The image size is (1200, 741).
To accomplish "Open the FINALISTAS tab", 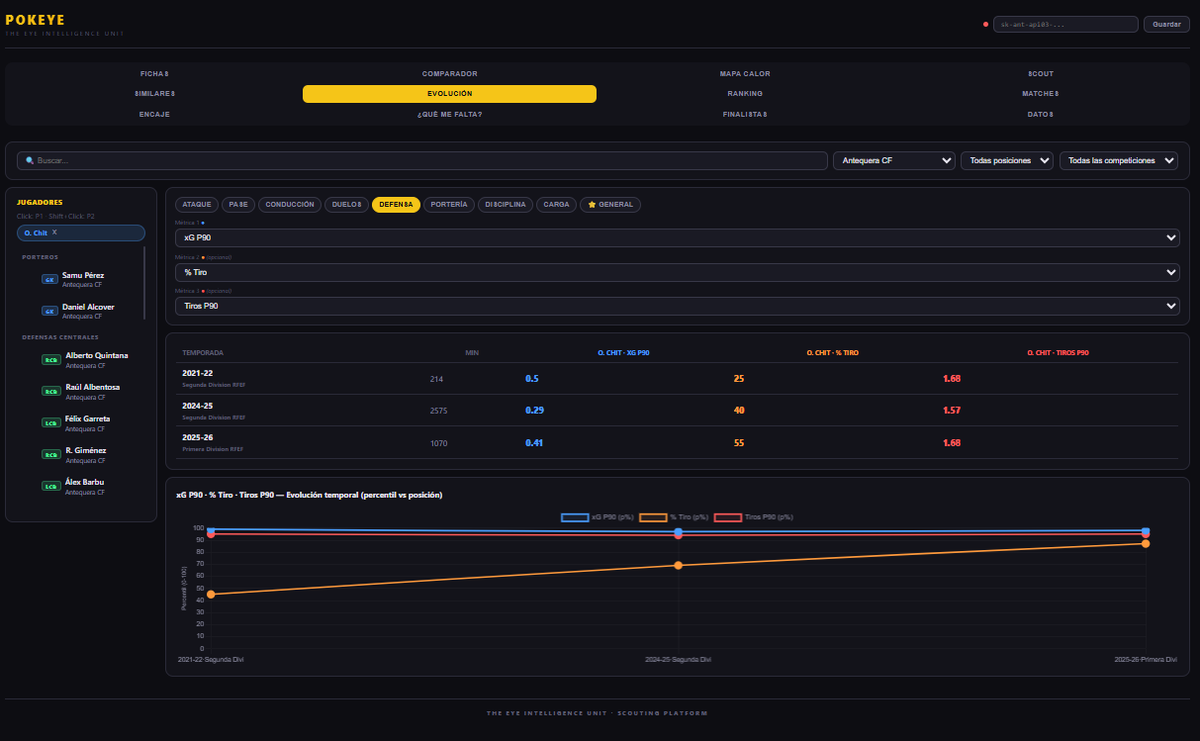I will [x=745, y=114].
